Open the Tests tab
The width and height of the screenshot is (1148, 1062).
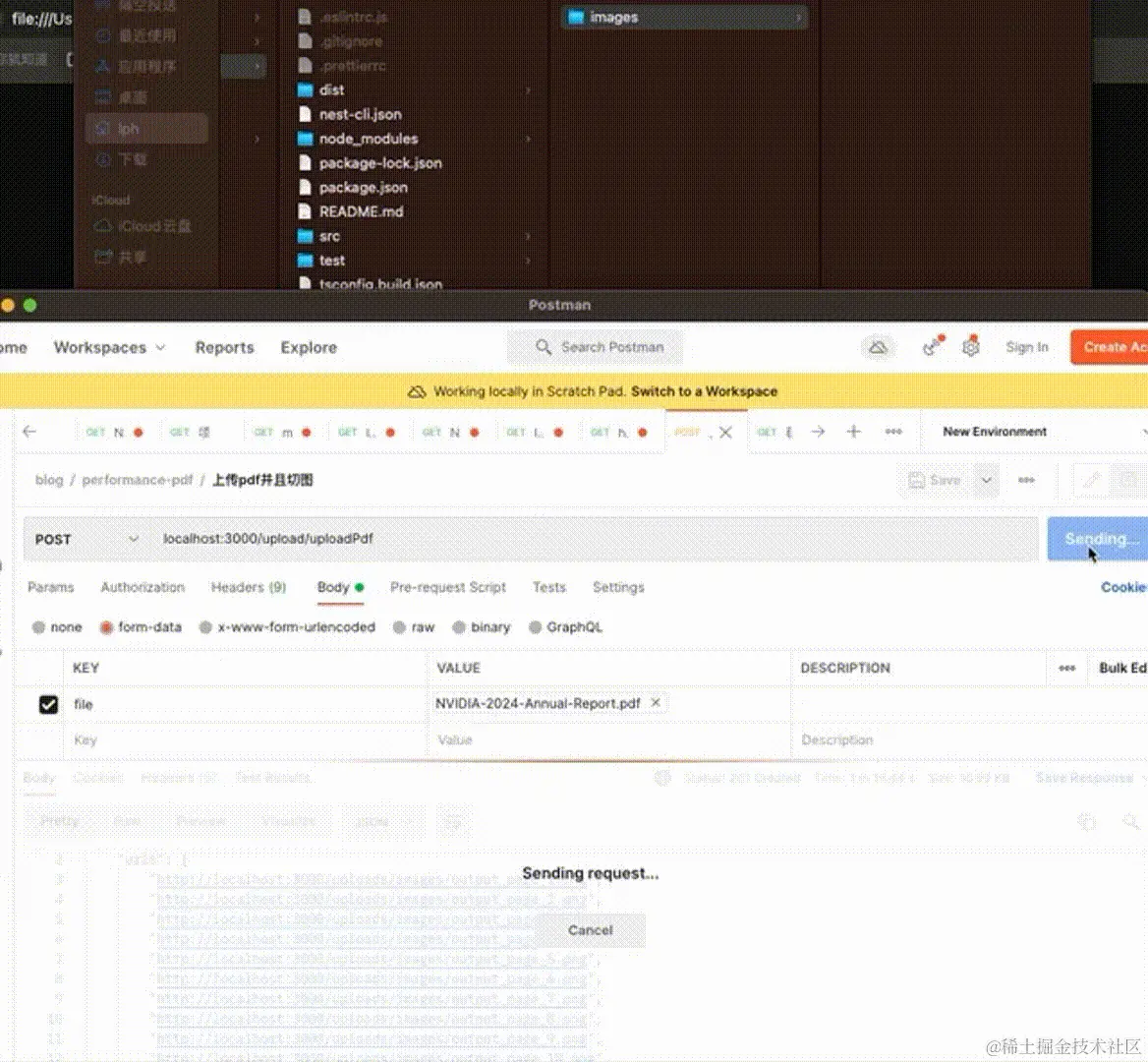point(549,587)
